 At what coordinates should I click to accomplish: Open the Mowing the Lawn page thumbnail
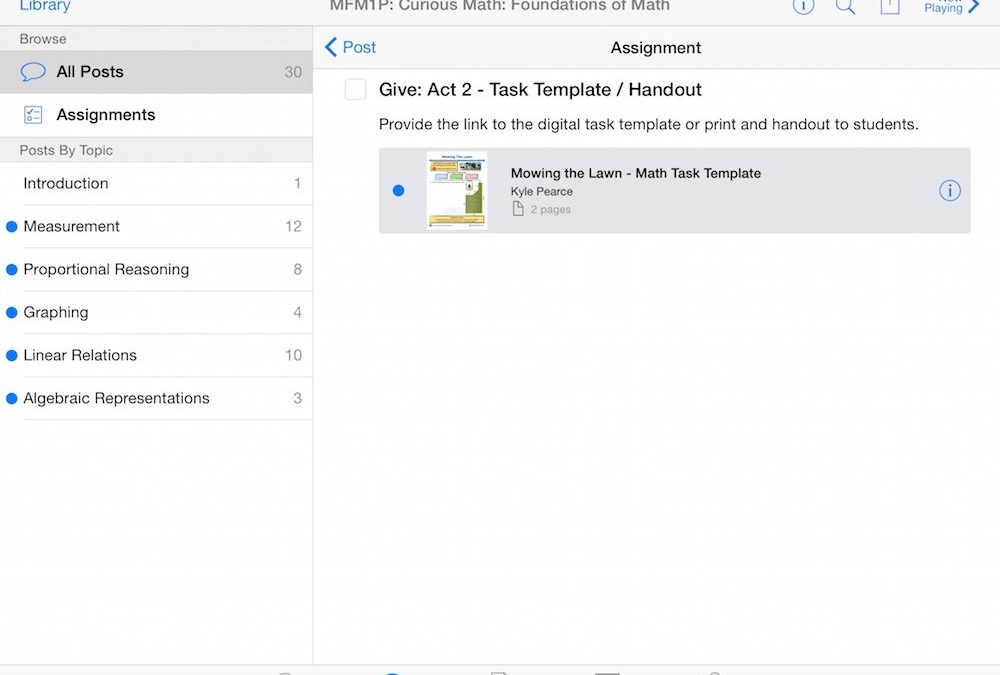[x=456, y=190]
